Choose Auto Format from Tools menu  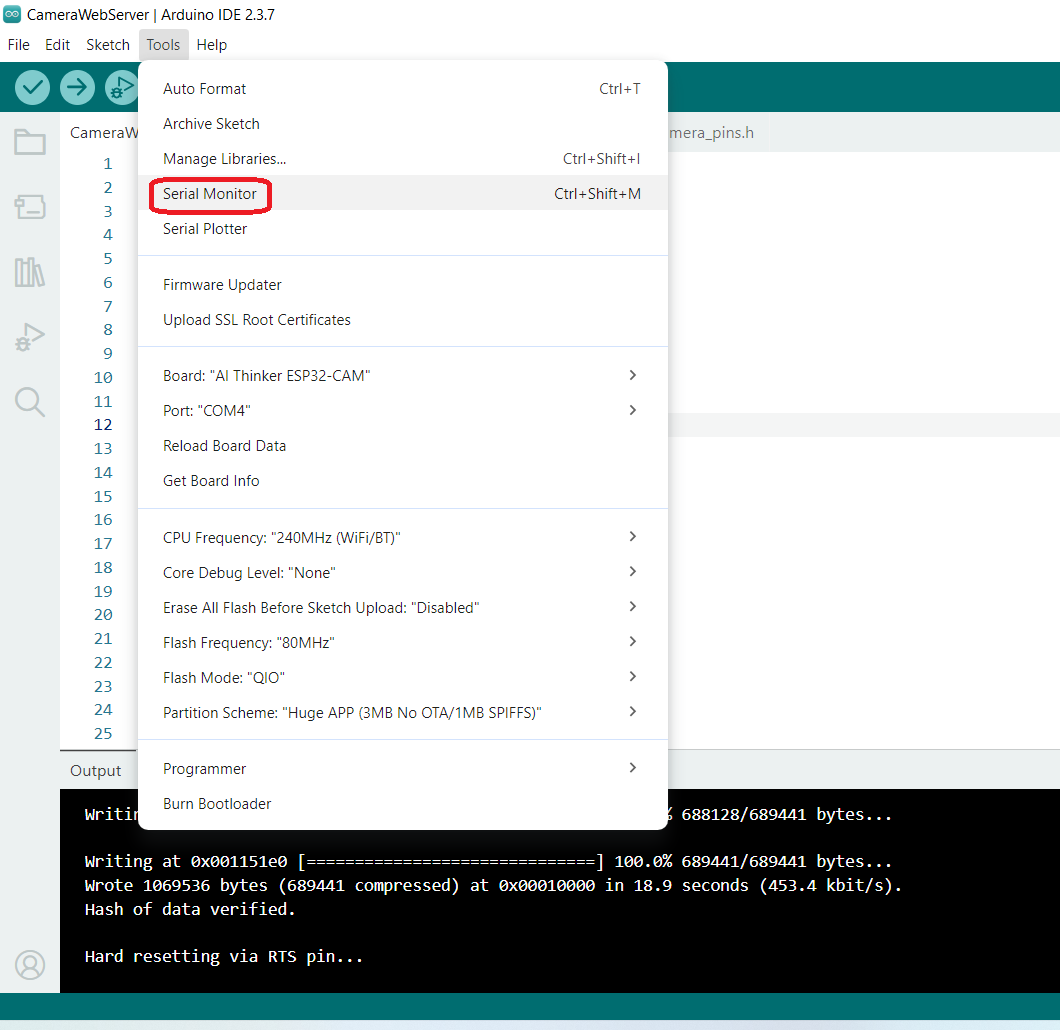(x=402, y=89)
